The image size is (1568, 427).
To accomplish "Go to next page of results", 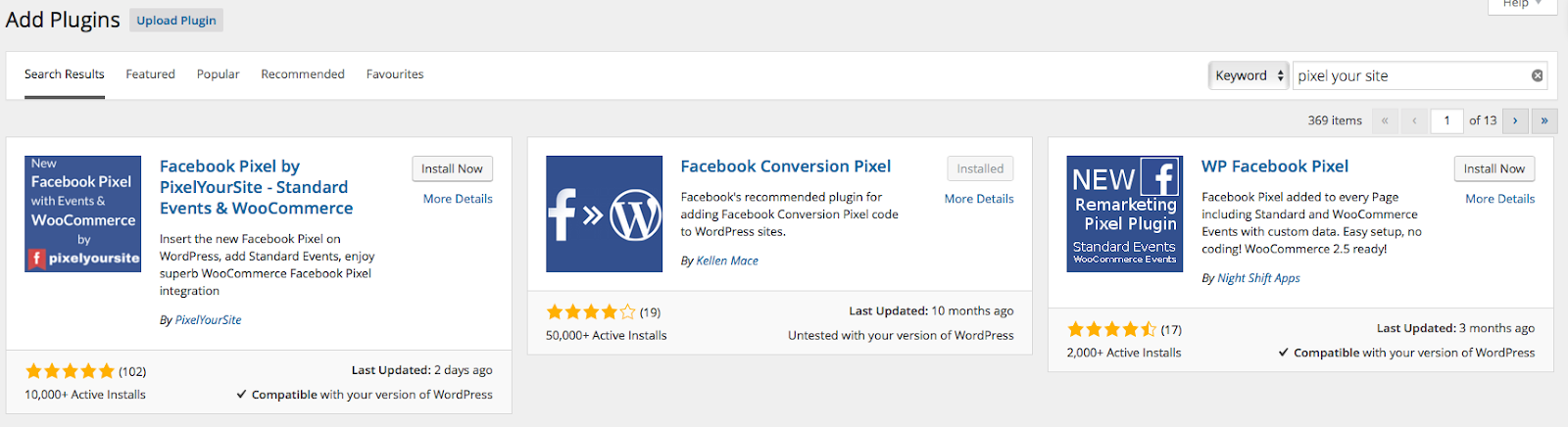I will tap(1515, 120).
